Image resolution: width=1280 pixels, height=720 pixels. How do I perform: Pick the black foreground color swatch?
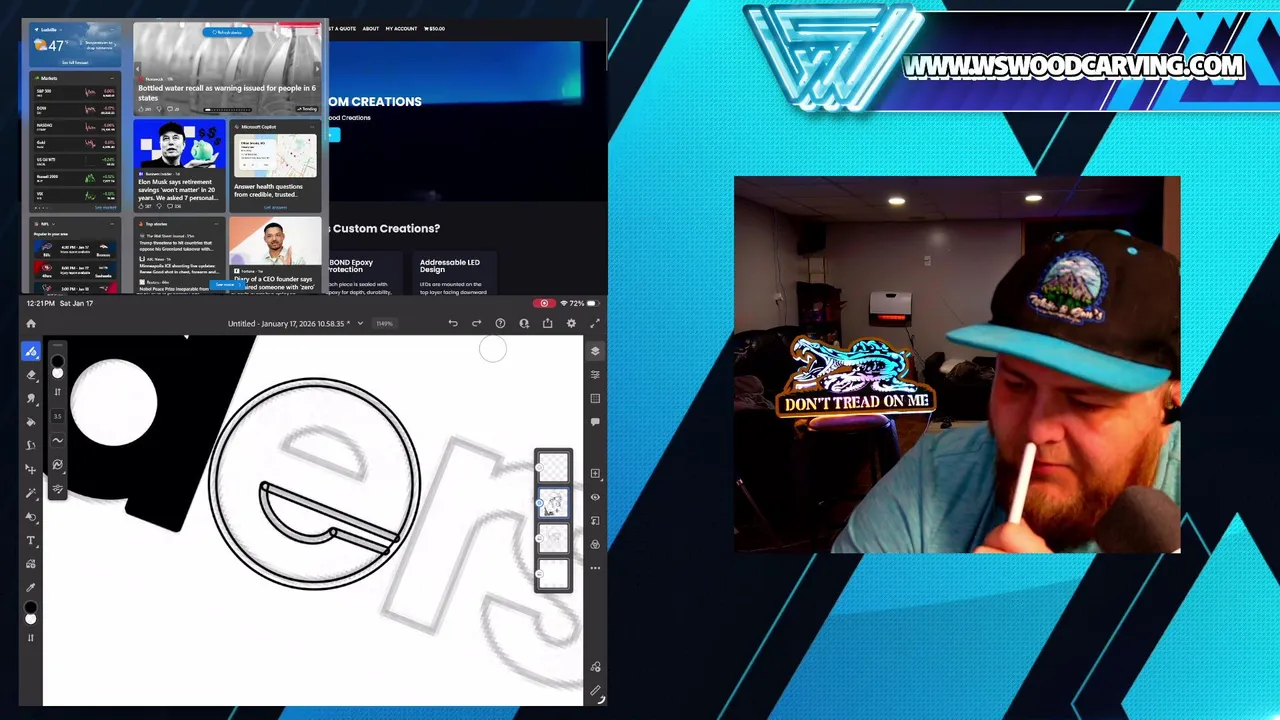(x=31, y=609)
